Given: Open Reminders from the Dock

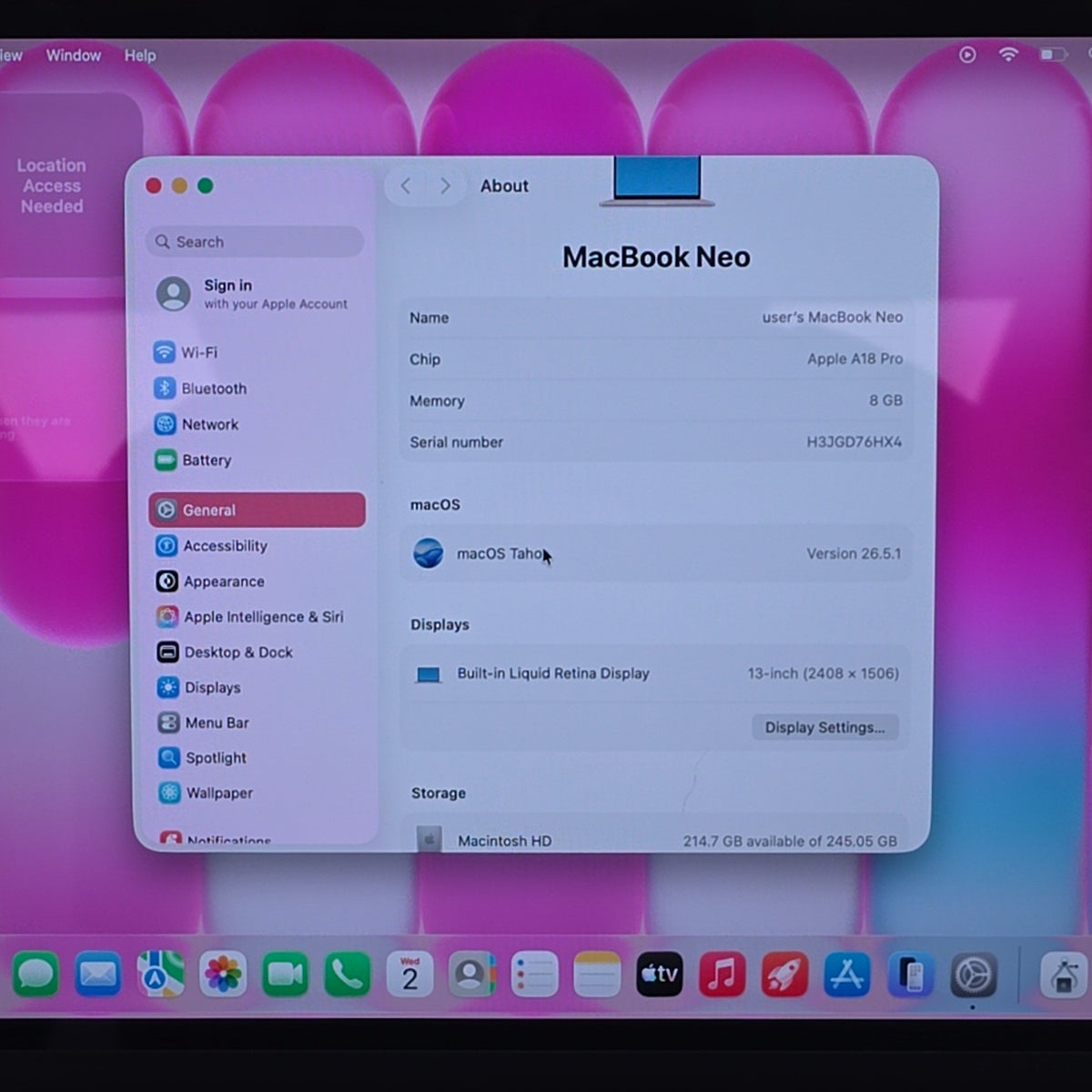Looking at the screenshot, I should click(534, 976).
